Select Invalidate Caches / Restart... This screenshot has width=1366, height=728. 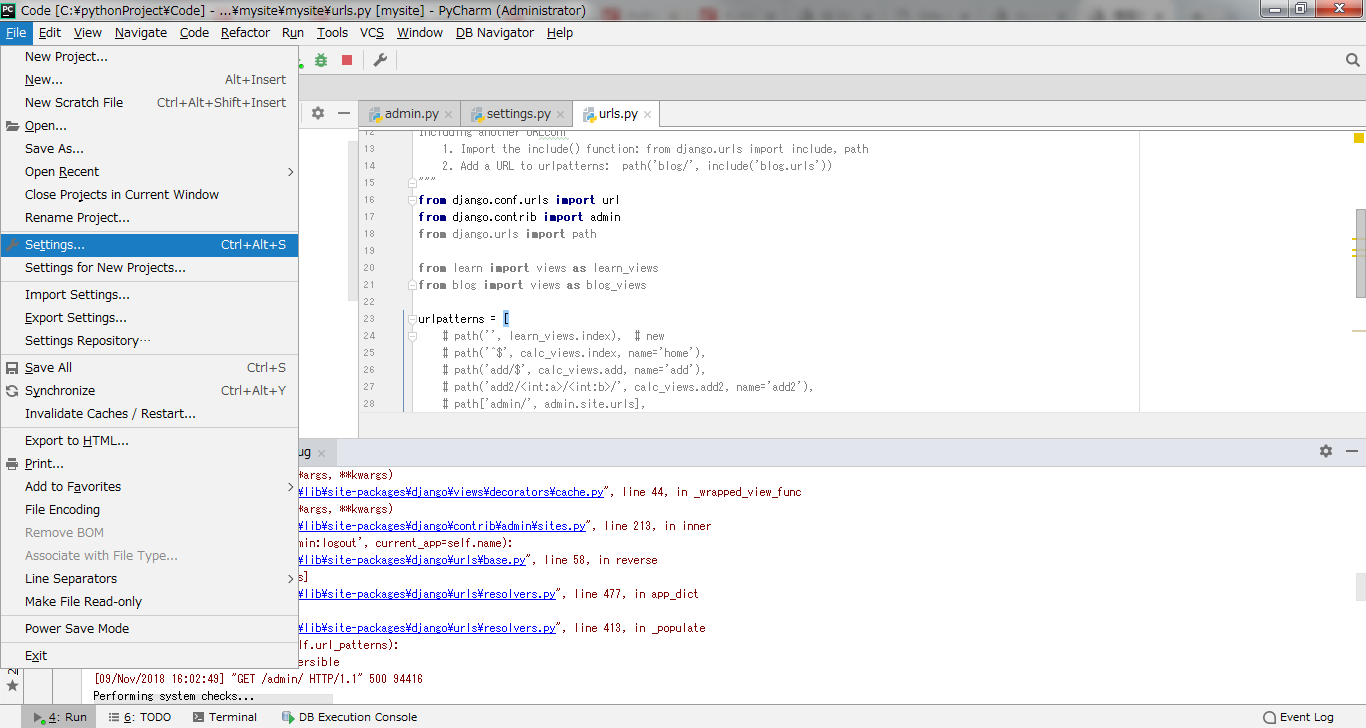[x=149, y=414]
